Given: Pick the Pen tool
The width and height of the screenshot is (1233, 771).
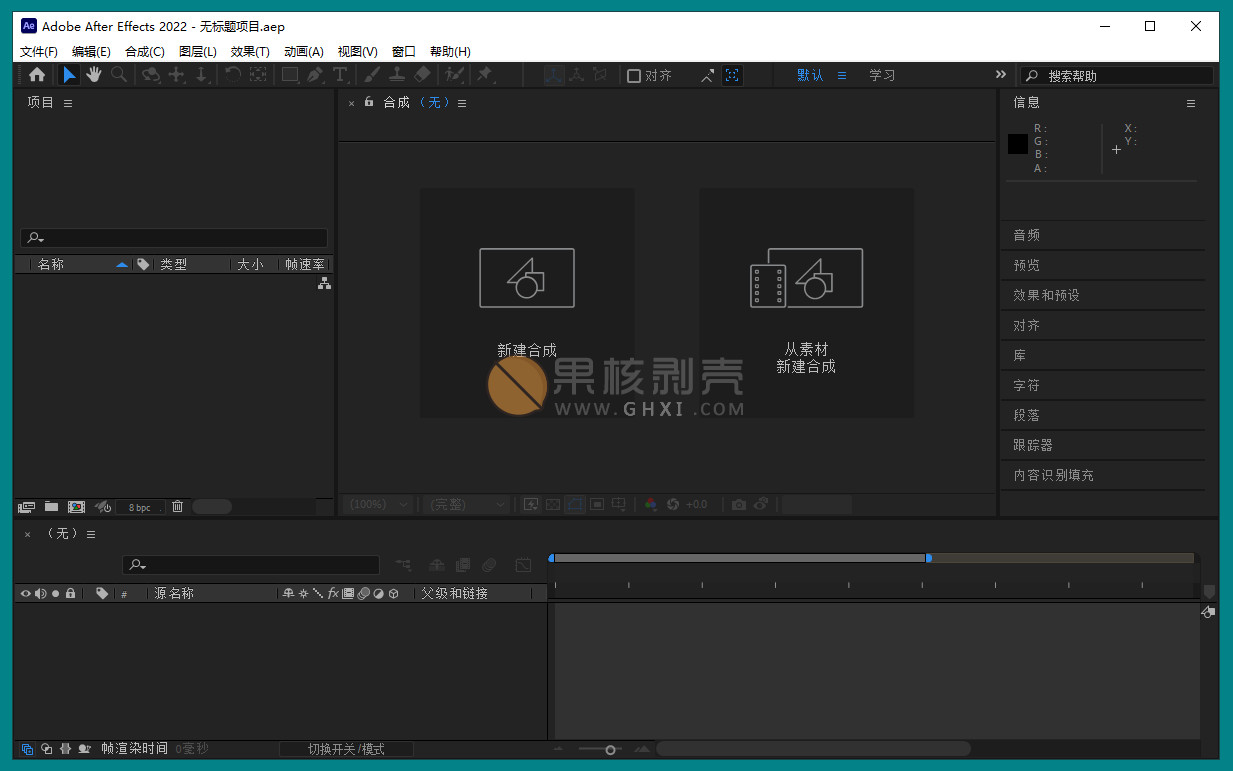Looking at the screenshot, I should click(315, 75).
